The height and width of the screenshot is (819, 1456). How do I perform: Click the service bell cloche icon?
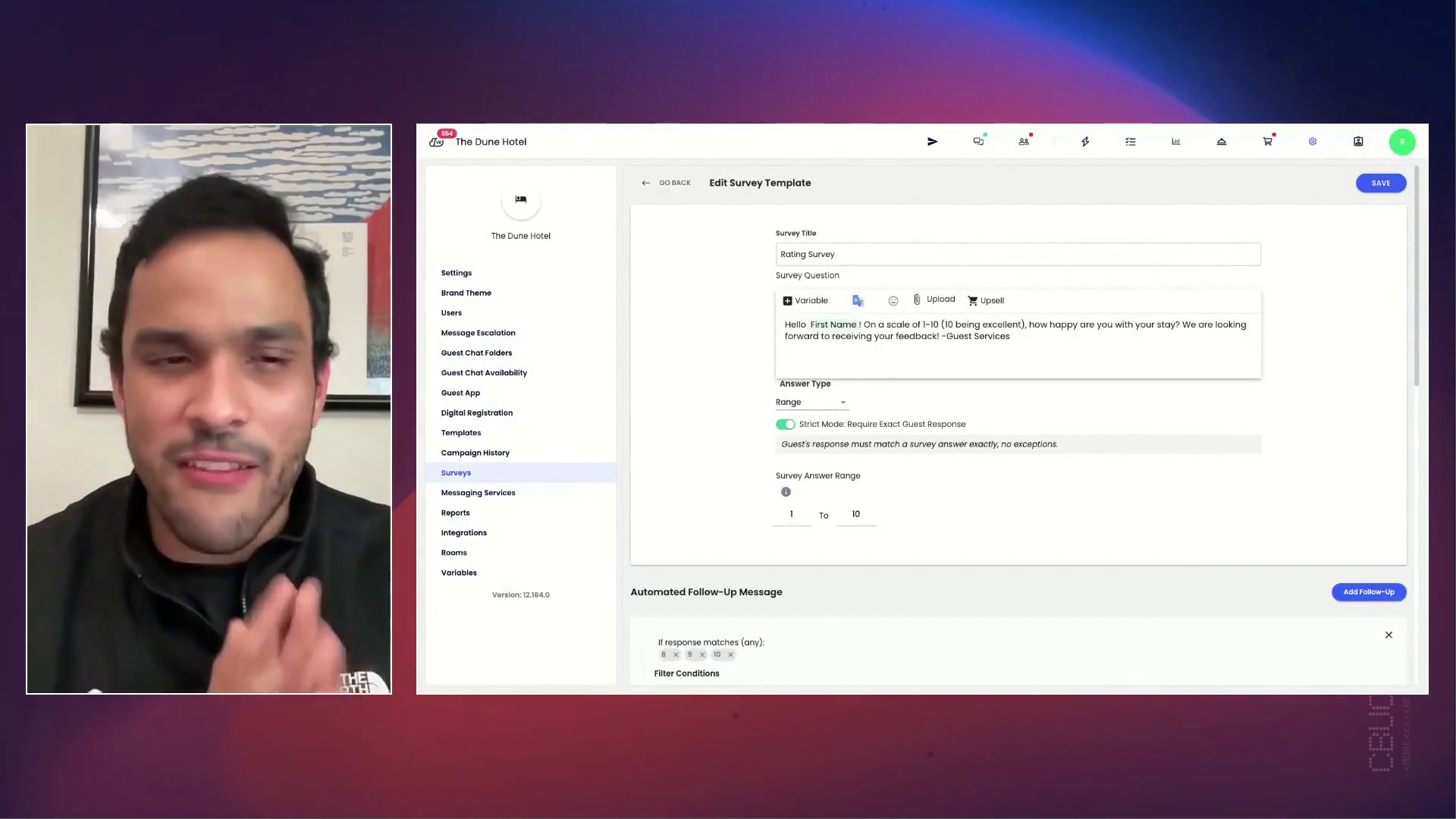1221,142
